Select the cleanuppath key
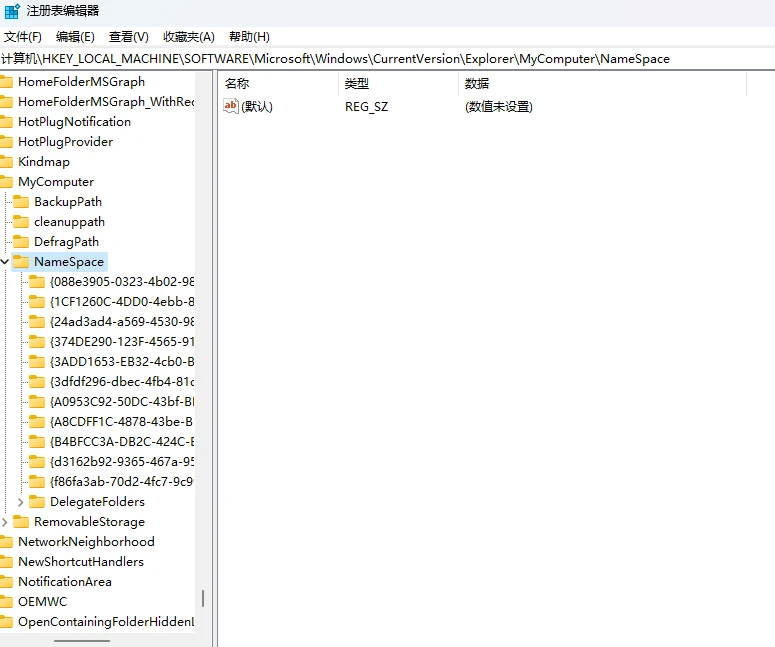Image resolution: width=775 pixels, height=647 pixels. click(x=70, y=222)
